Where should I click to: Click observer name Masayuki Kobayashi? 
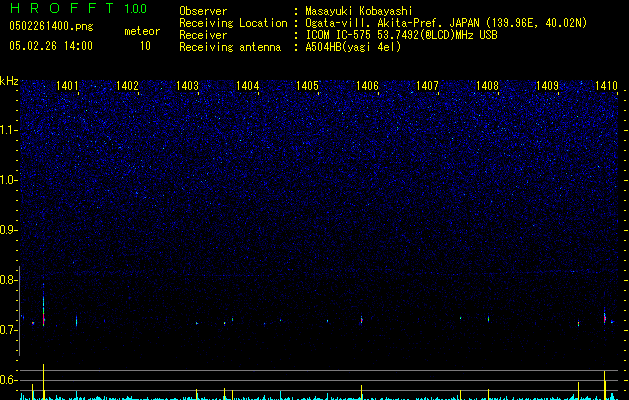359,11
